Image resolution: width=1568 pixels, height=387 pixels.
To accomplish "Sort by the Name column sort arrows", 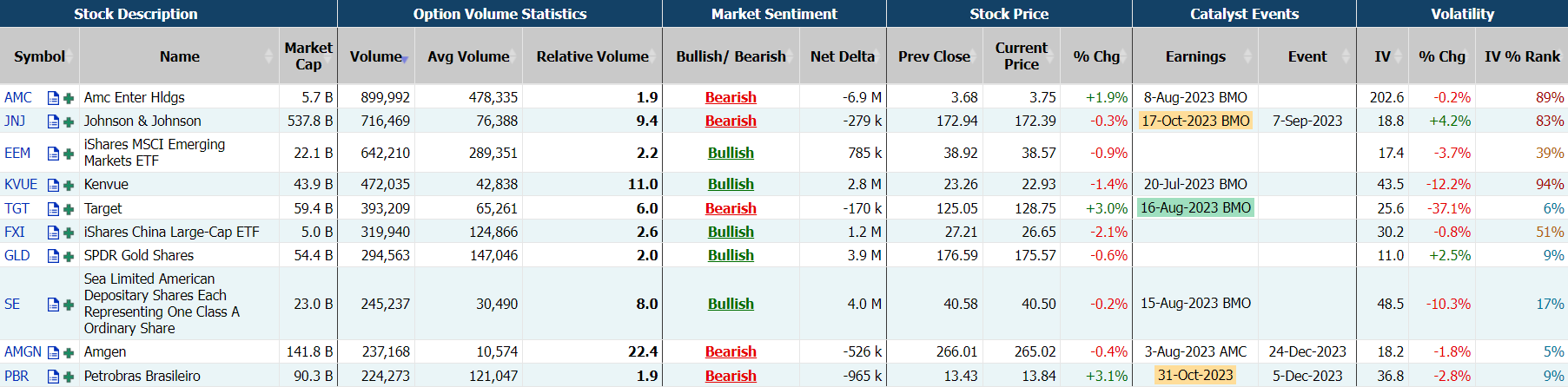I will click(268, 56).
